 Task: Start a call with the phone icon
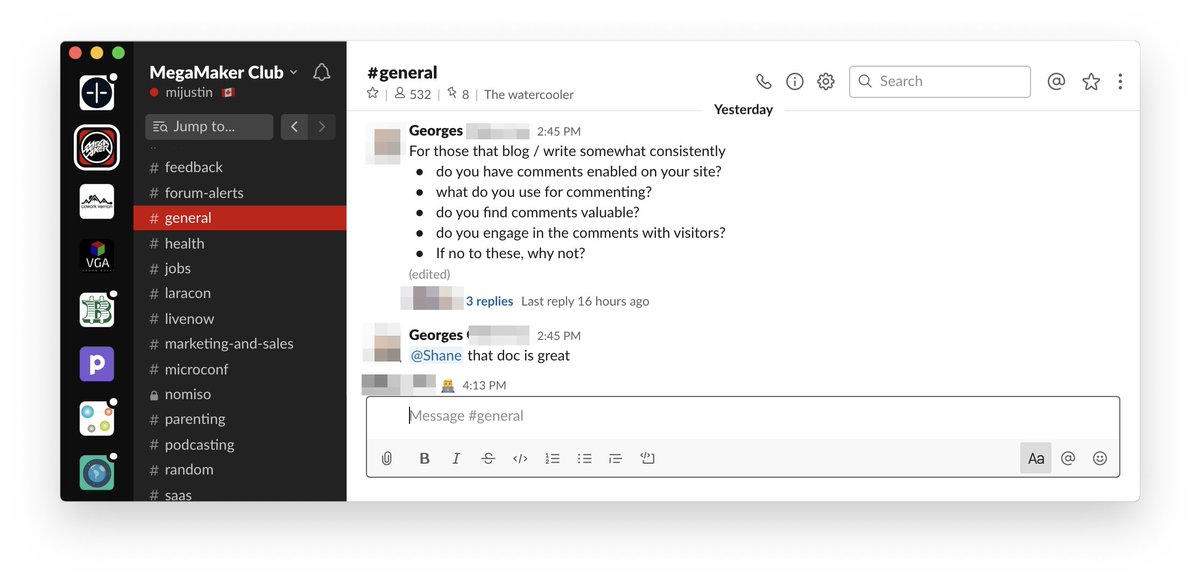pyautogui.click(x=763, y=82)
